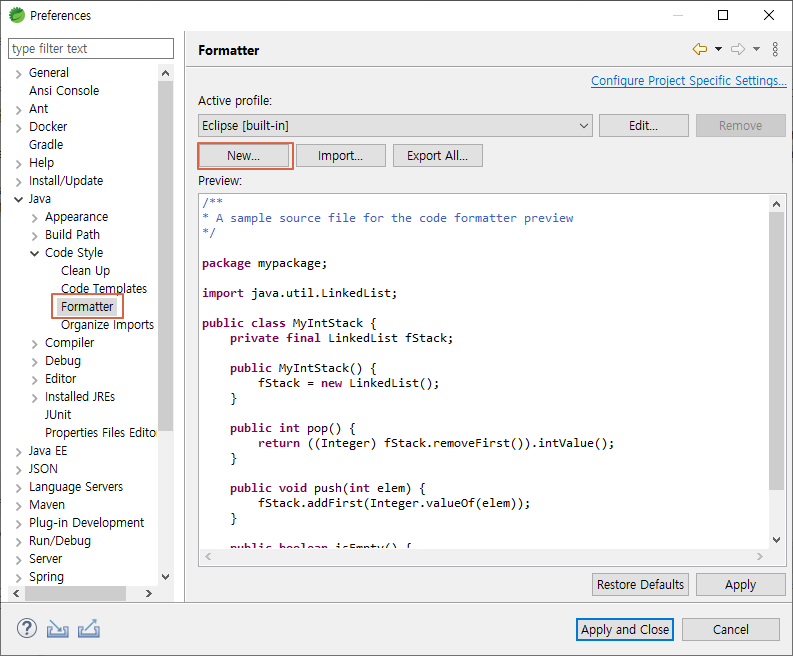This screenshot has height=656, width=793.
Task: Select Gradle preference page
Action: tap(46, 145)
